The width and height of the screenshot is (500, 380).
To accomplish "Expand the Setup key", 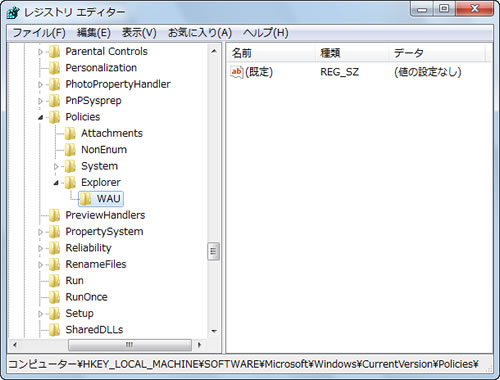I will click(x=41, y=314).
